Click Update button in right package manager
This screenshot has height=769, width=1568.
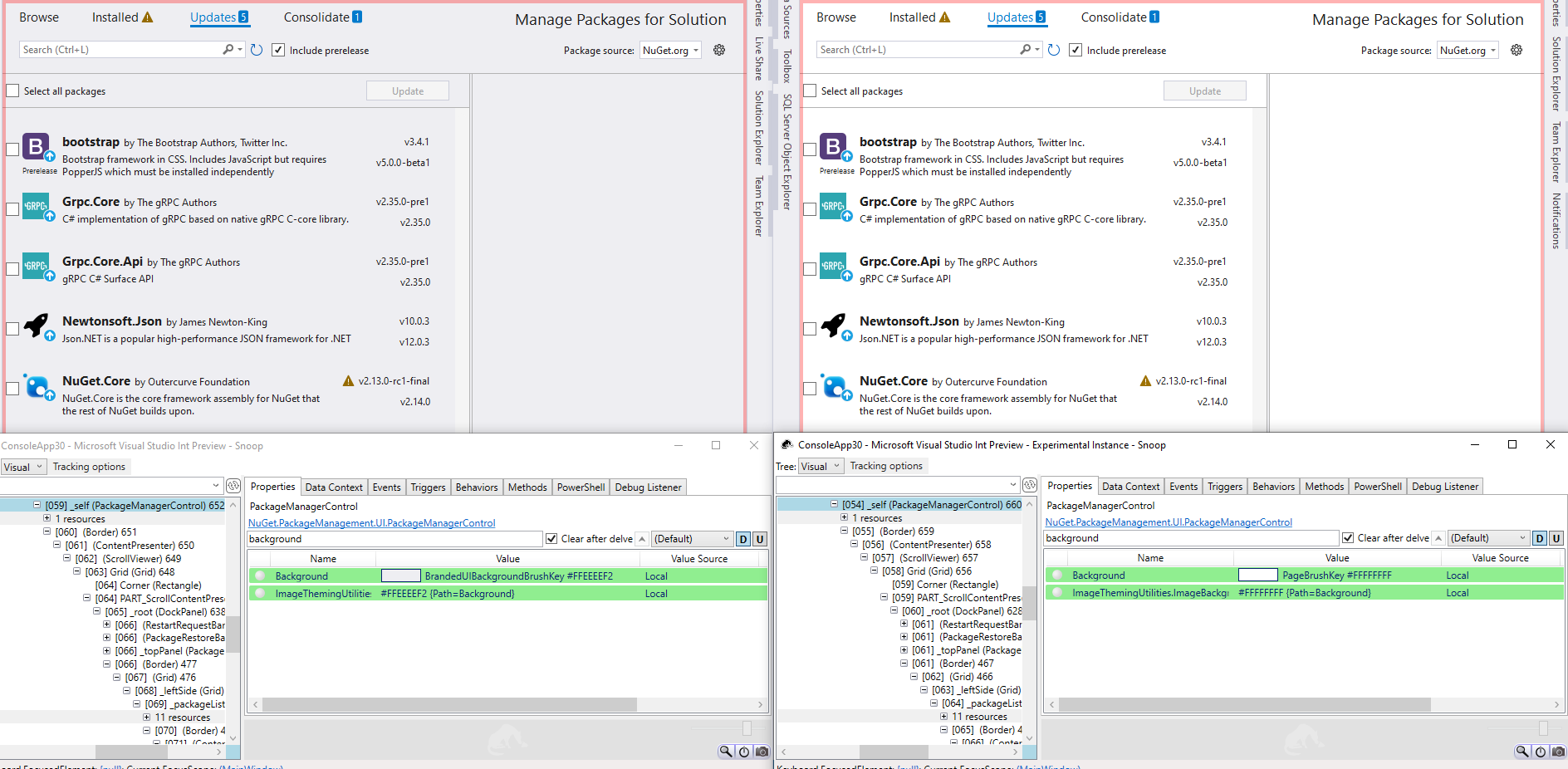click(x=1205, y=91)
